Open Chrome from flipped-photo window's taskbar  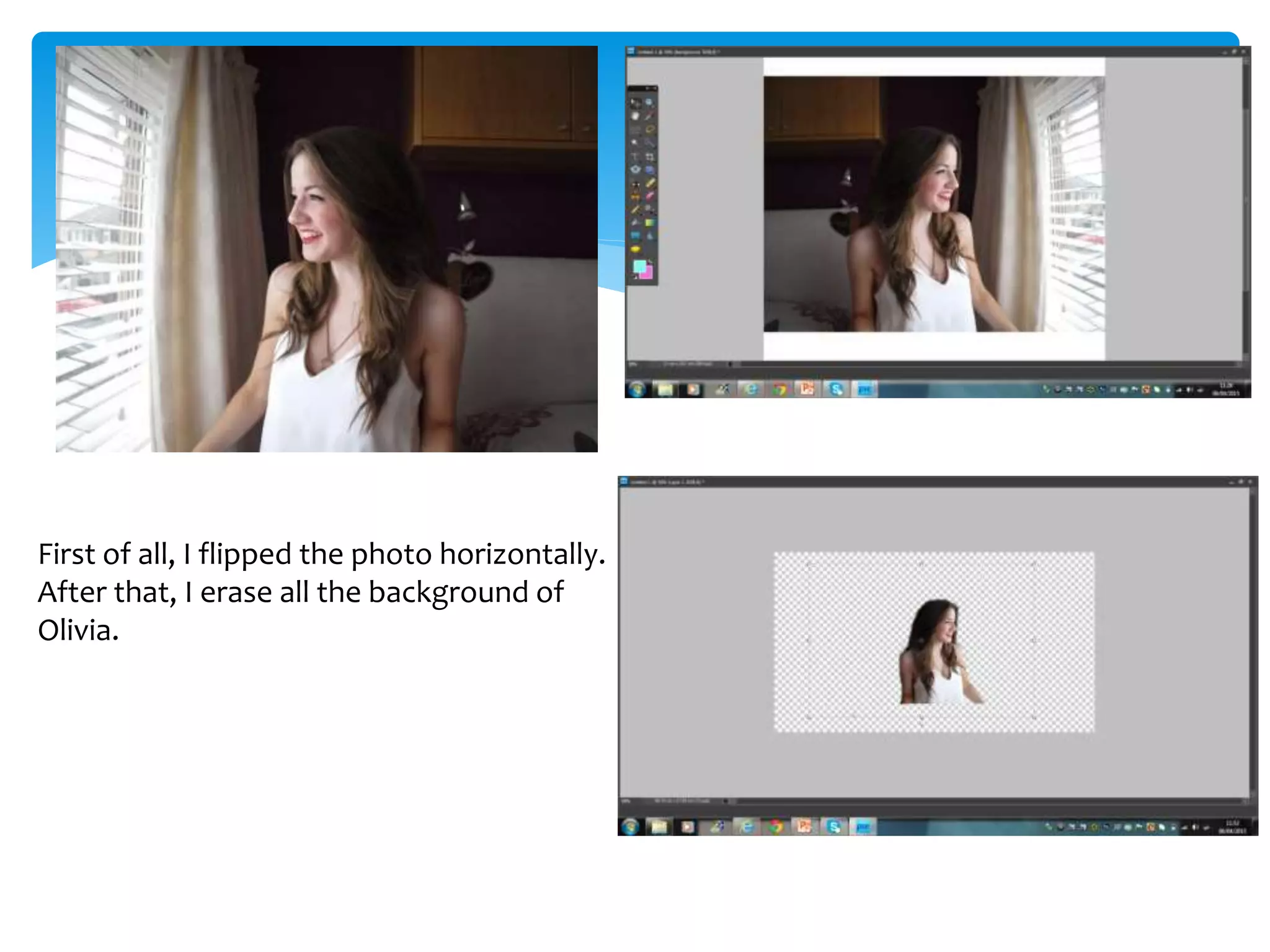point(779,389)
